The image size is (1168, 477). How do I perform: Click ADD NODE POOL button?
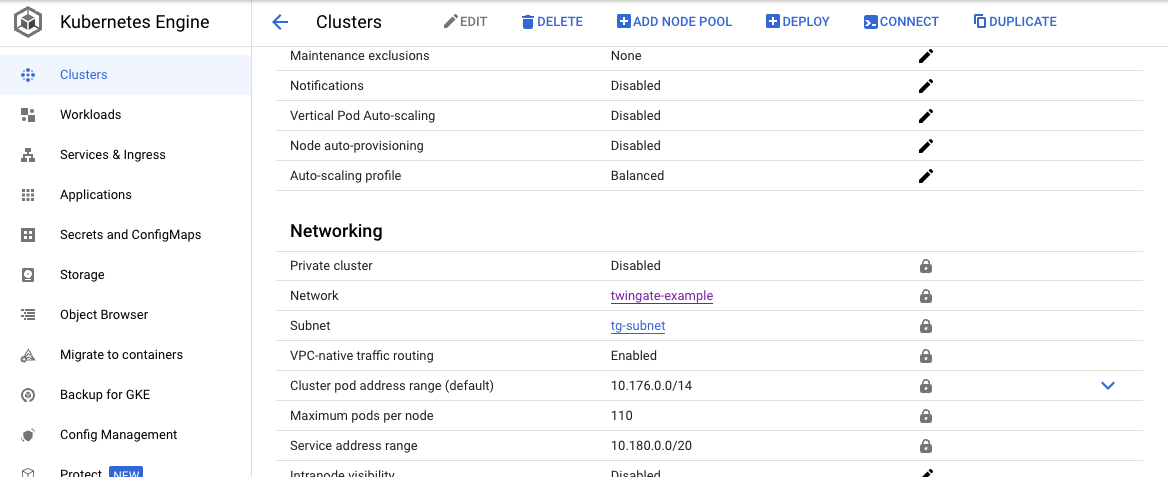(x=675, y=22)
